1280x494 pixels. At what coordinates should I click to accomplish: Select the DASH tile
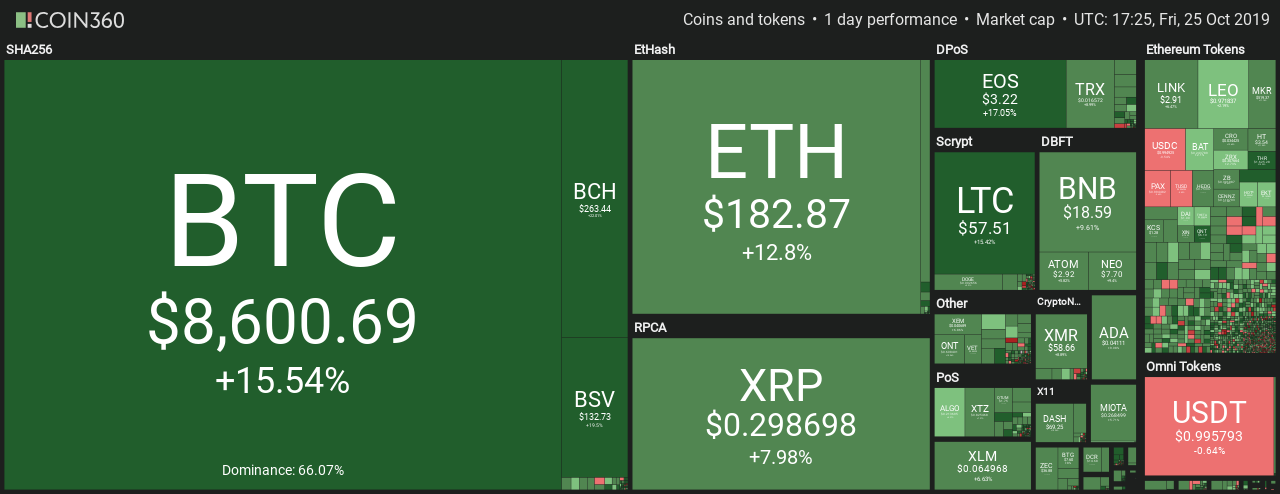coord(1054,423)
